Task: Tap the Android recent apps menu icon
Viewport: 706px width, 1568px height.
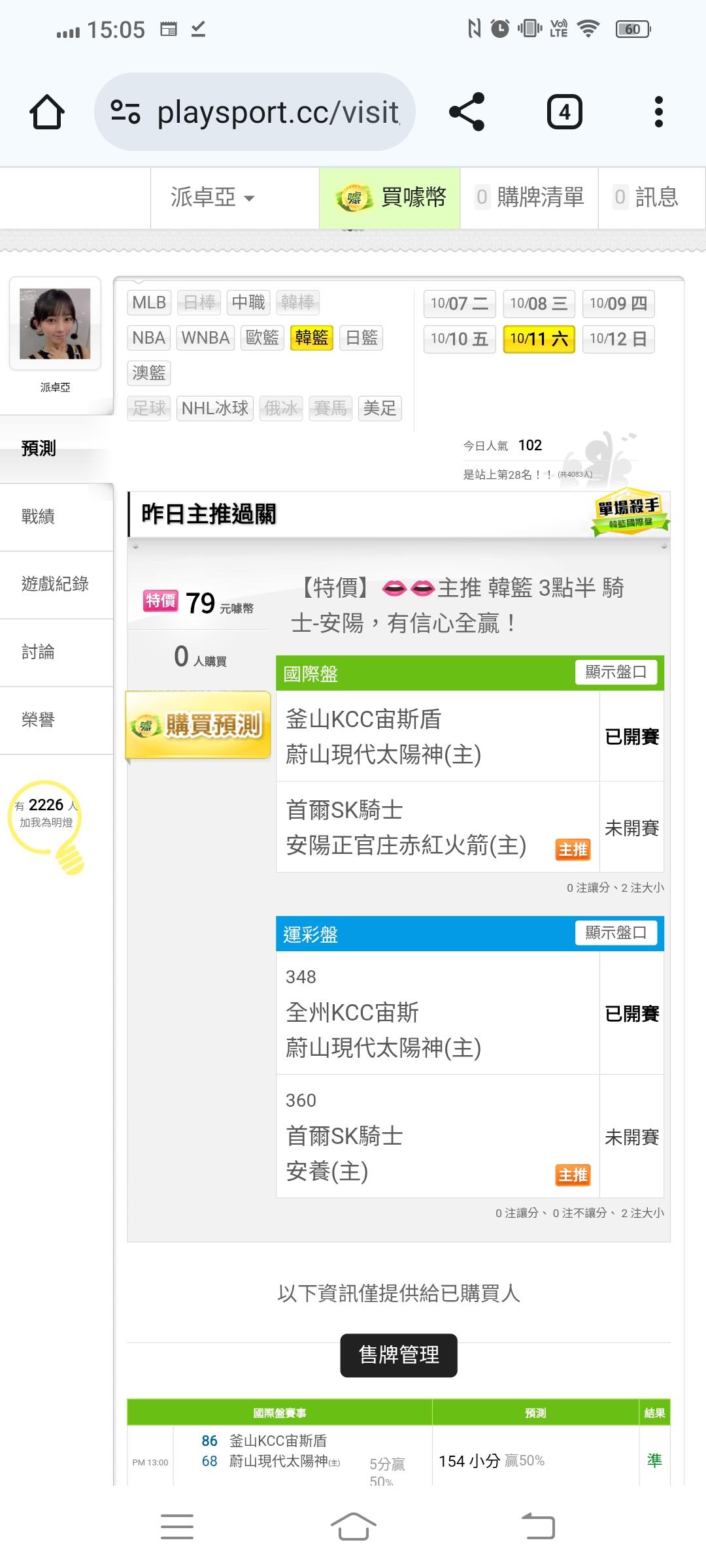Action: (177, 1527)
